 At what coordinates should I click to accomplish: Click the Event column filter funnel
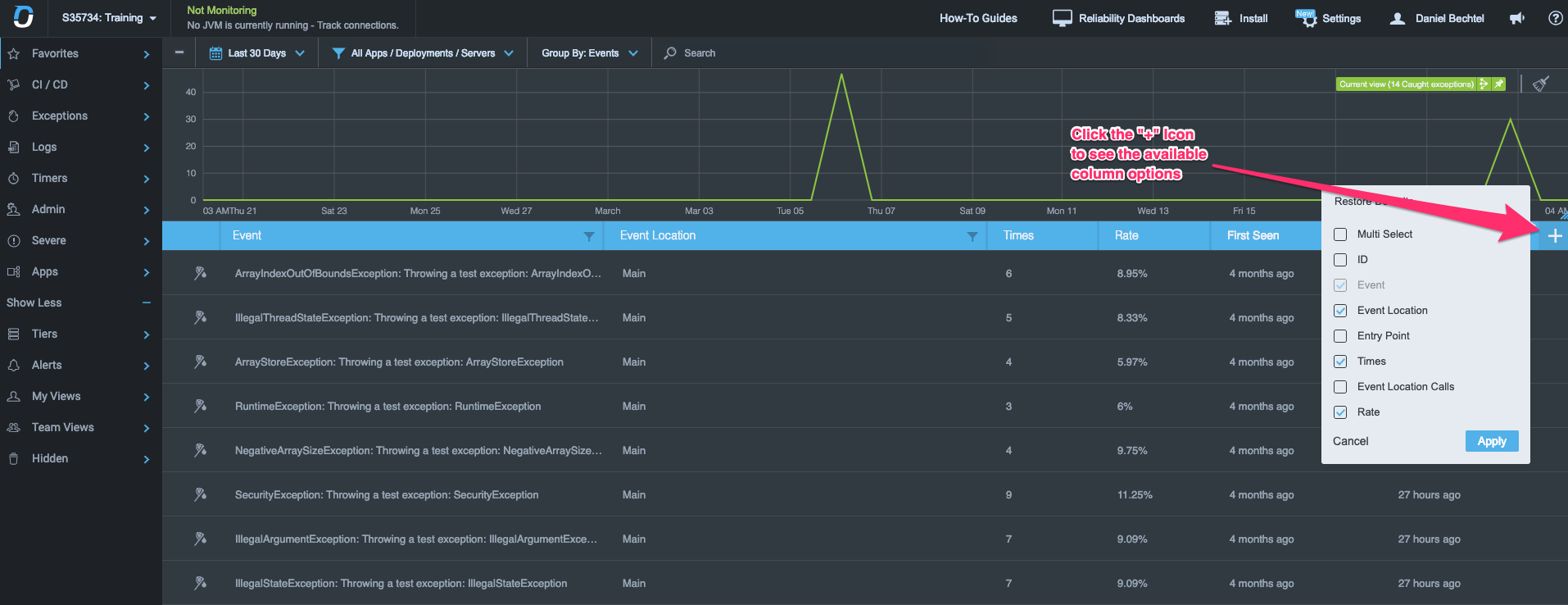click(588, 236)
